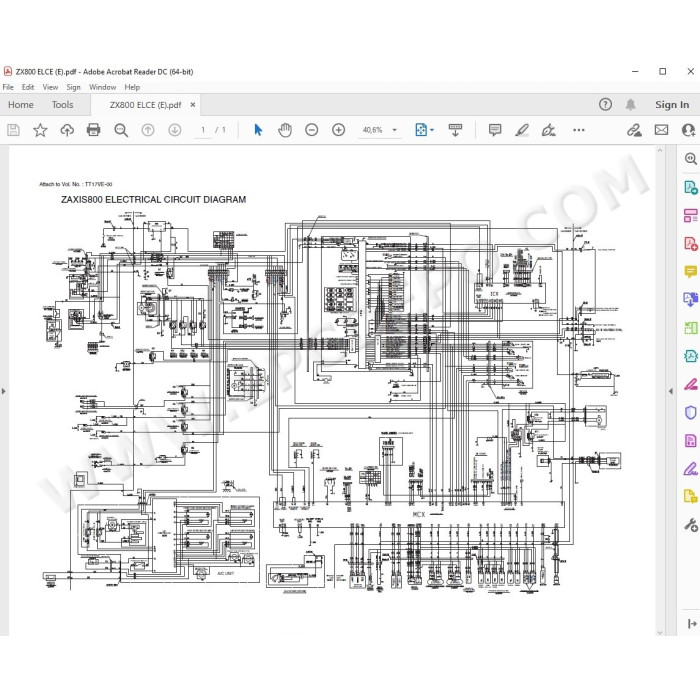Collapse the right tools pane arrow
Screen dimensions: 700x700
(671, 391)
